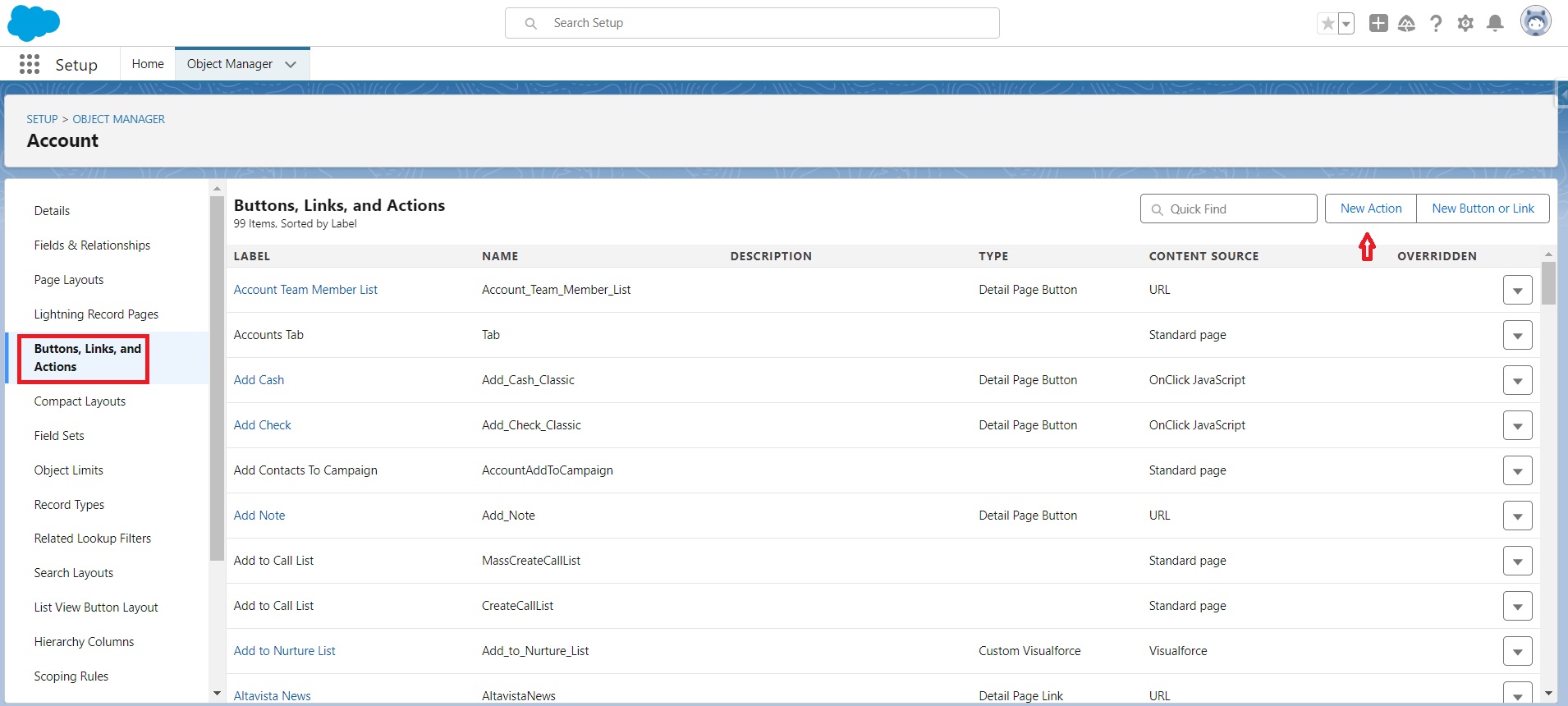Open row menu for Accounts Tab
The height and width of the screenshot is (706, 1568).
point(1517,336)
